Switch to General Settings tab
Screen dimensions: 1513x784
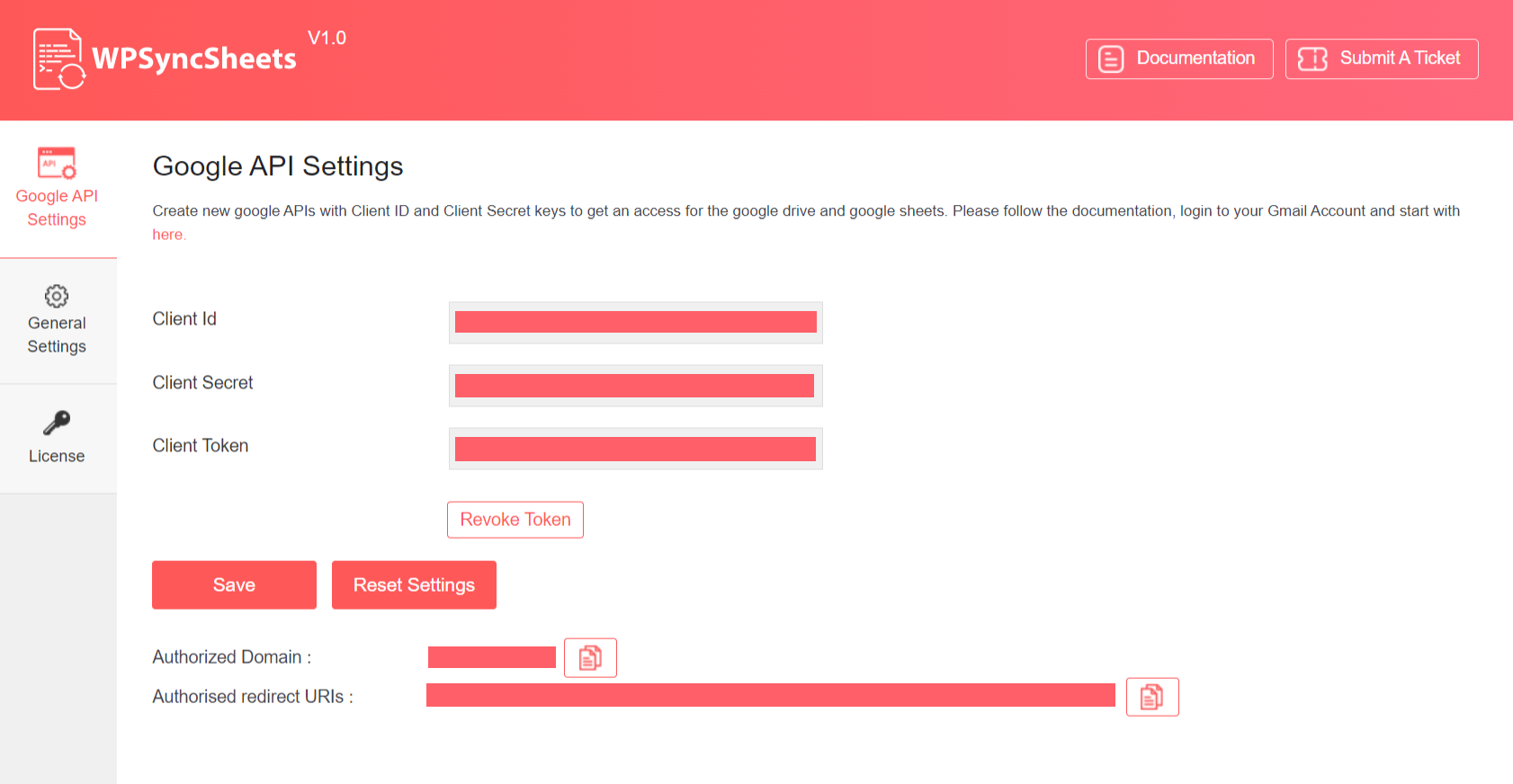click(58, 321)
